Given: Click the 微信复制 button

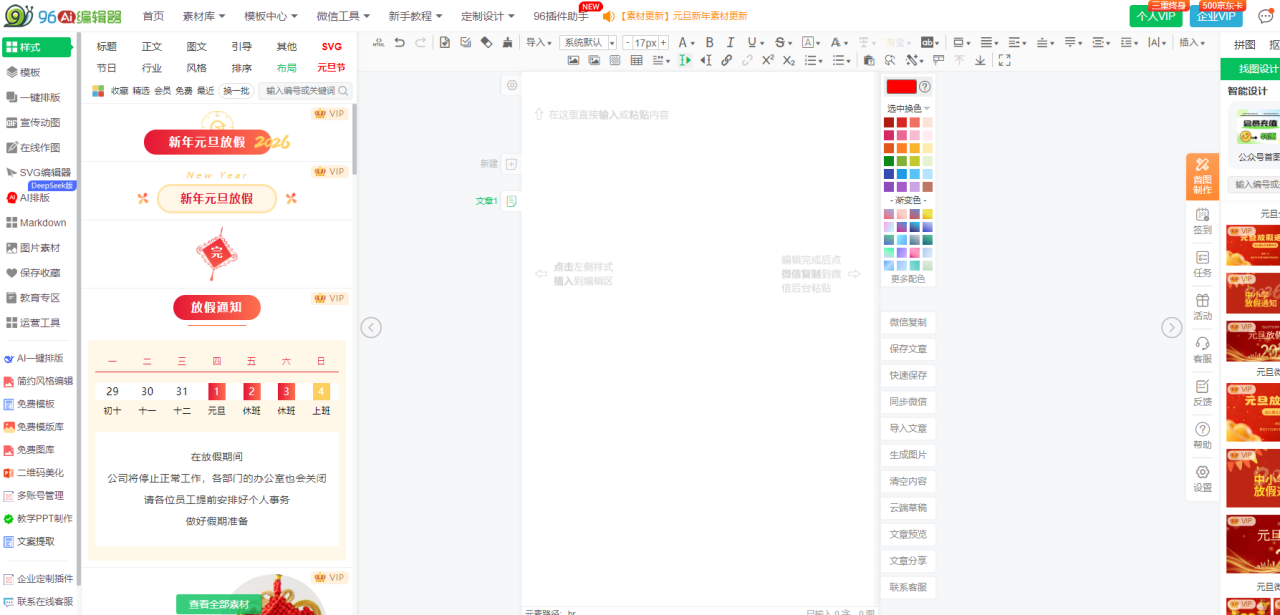Looking at the screenshot, I should tap(907, 323).
